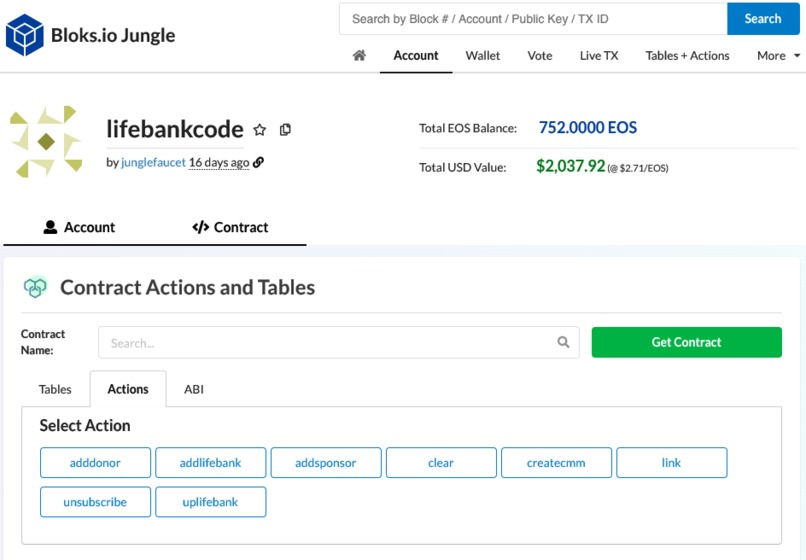The image size is (806, 560).
Task: Click the 'Select Action' heading
Action: click(85, 426)
